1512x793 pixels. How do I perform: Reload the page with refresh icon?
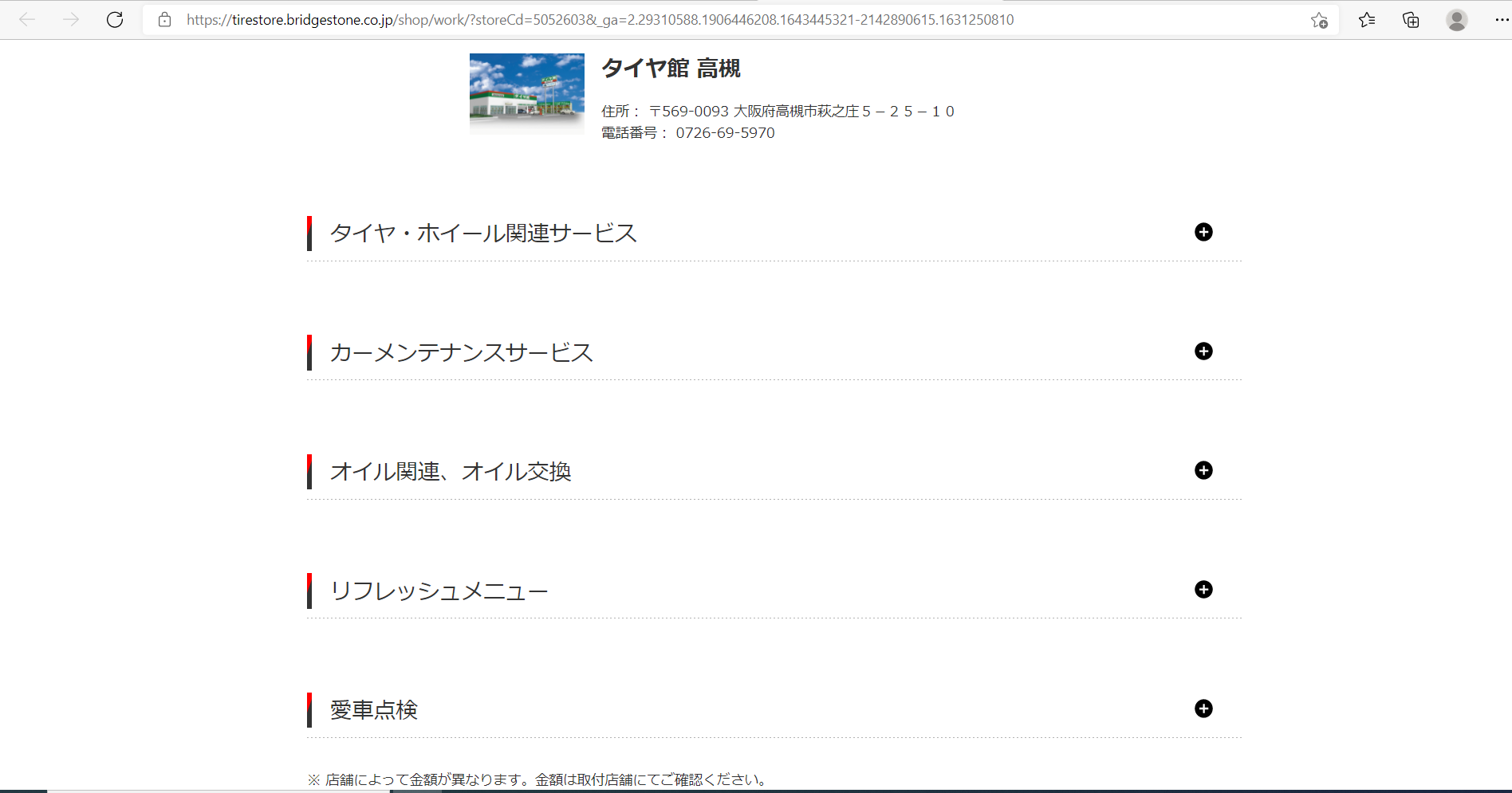[x=115, y=20]
